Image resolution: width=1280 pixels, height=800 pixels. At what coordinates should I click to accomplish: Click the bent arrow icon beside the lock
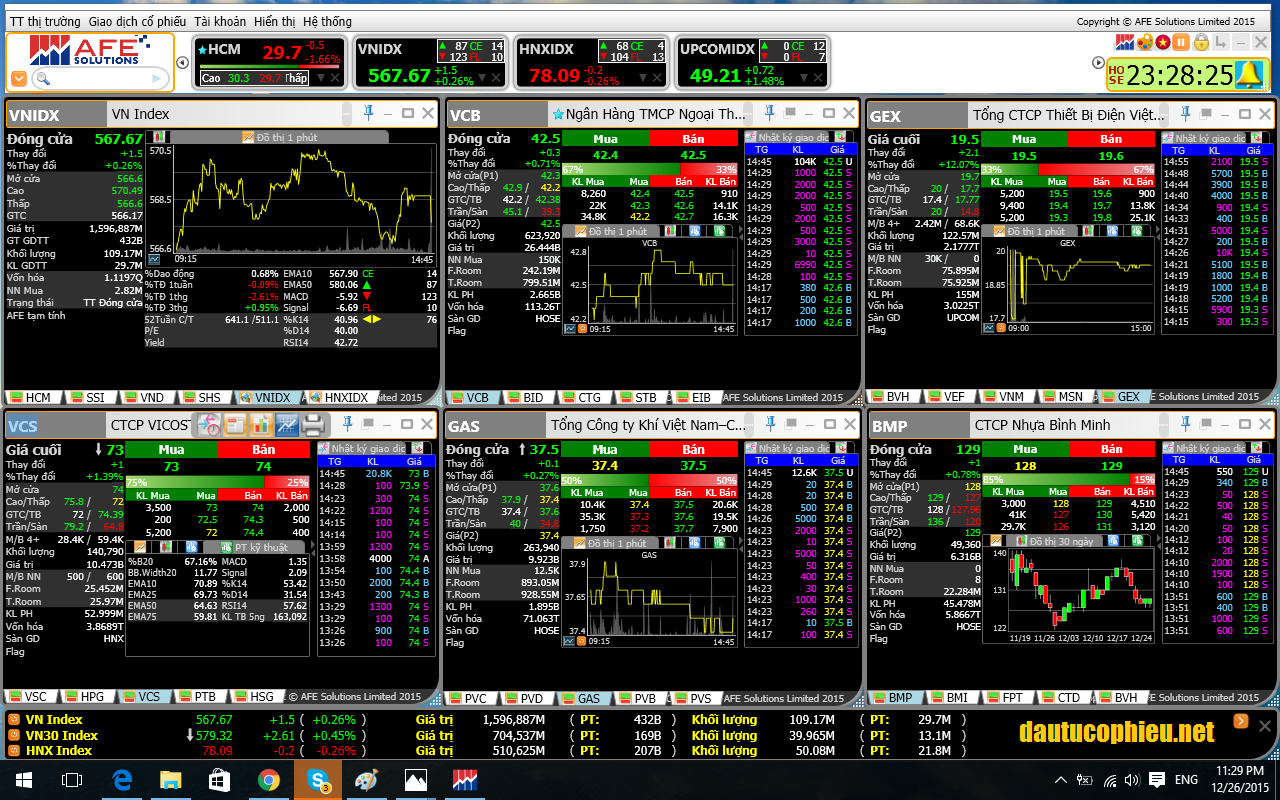coord(1220,42)
